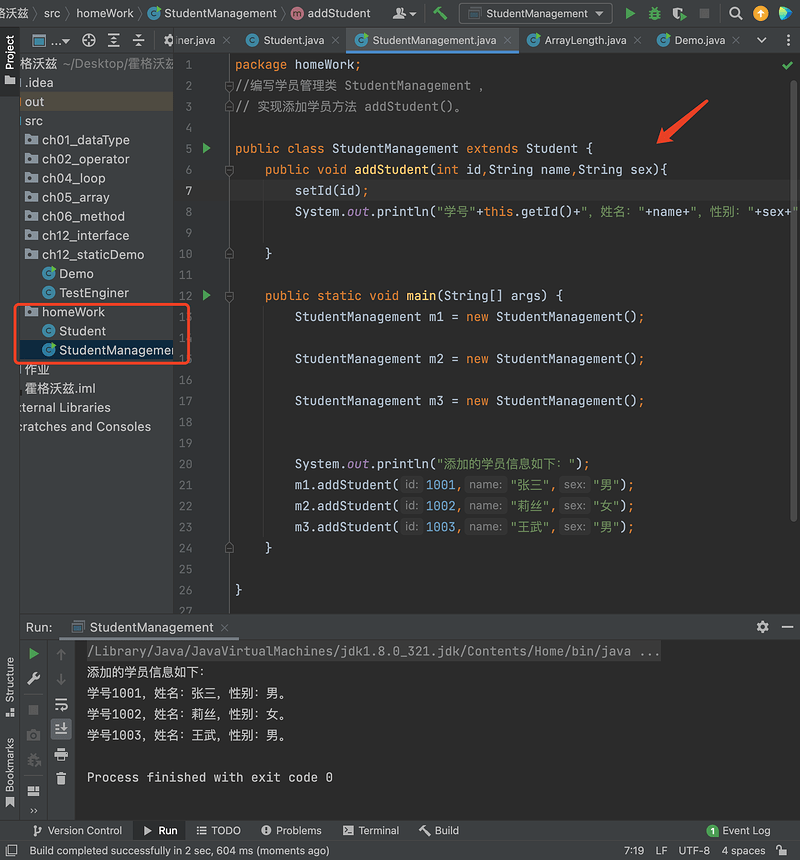Close the ArrayLength.java tab
The image size is (800, 860).
pyautogui.click(x=637, y=40)
